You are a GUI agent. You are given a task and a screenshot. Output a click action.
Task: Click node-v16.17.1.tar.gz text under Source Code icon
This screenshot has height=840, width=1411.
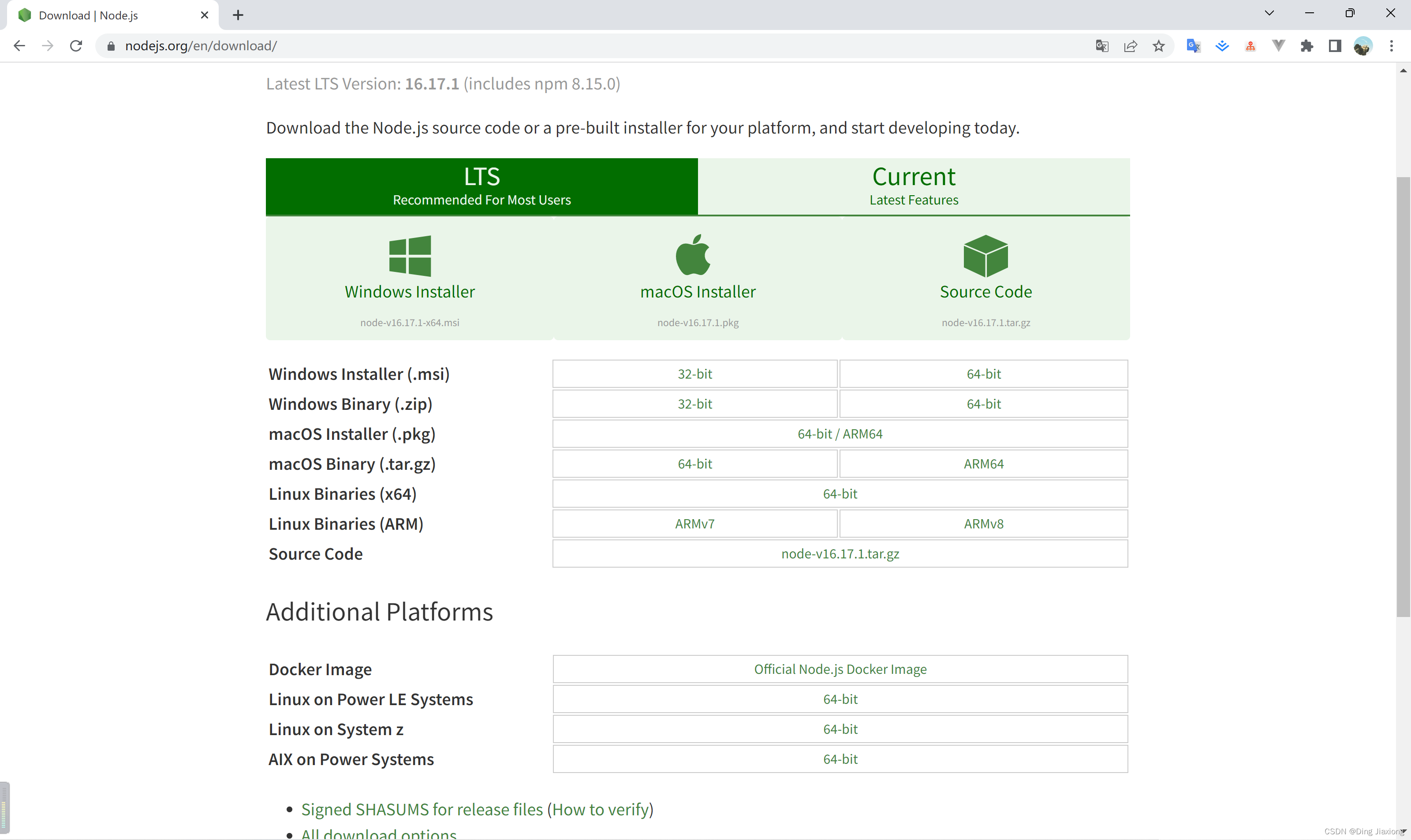click(986, 323)
